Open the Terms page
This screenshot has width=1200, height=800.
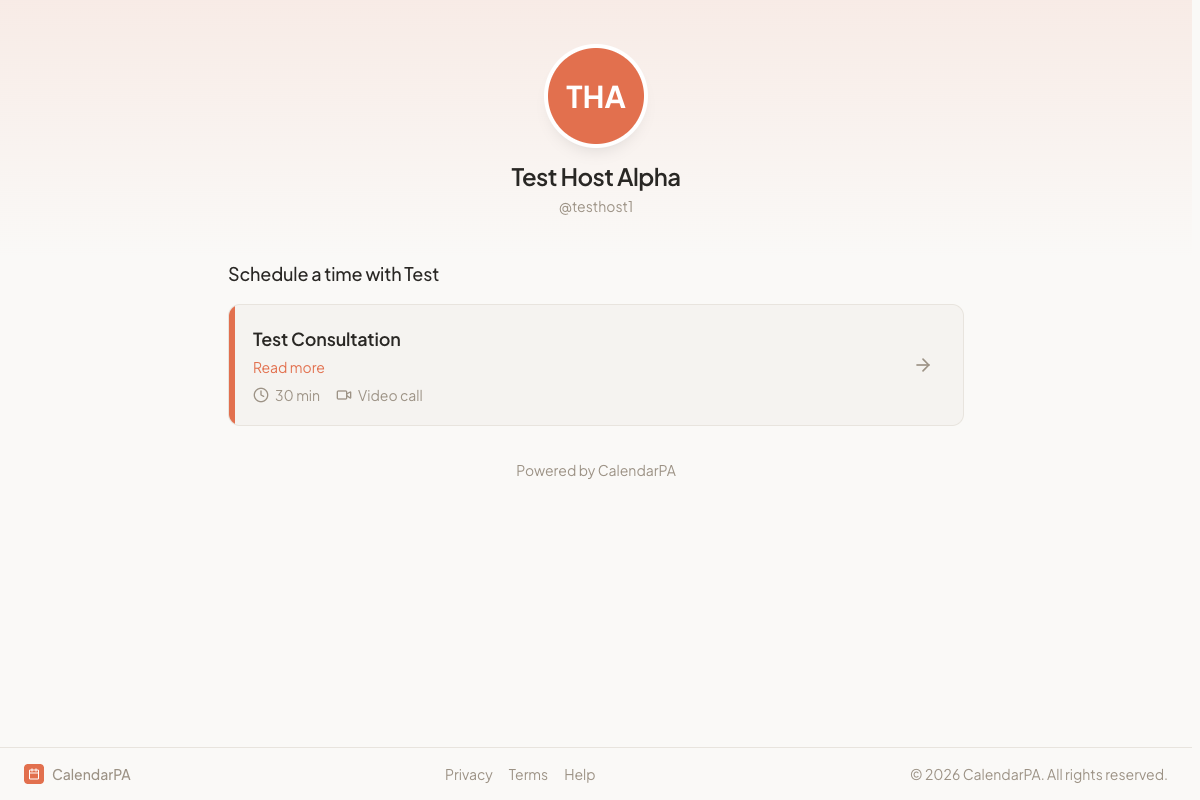tap(528, 774)
